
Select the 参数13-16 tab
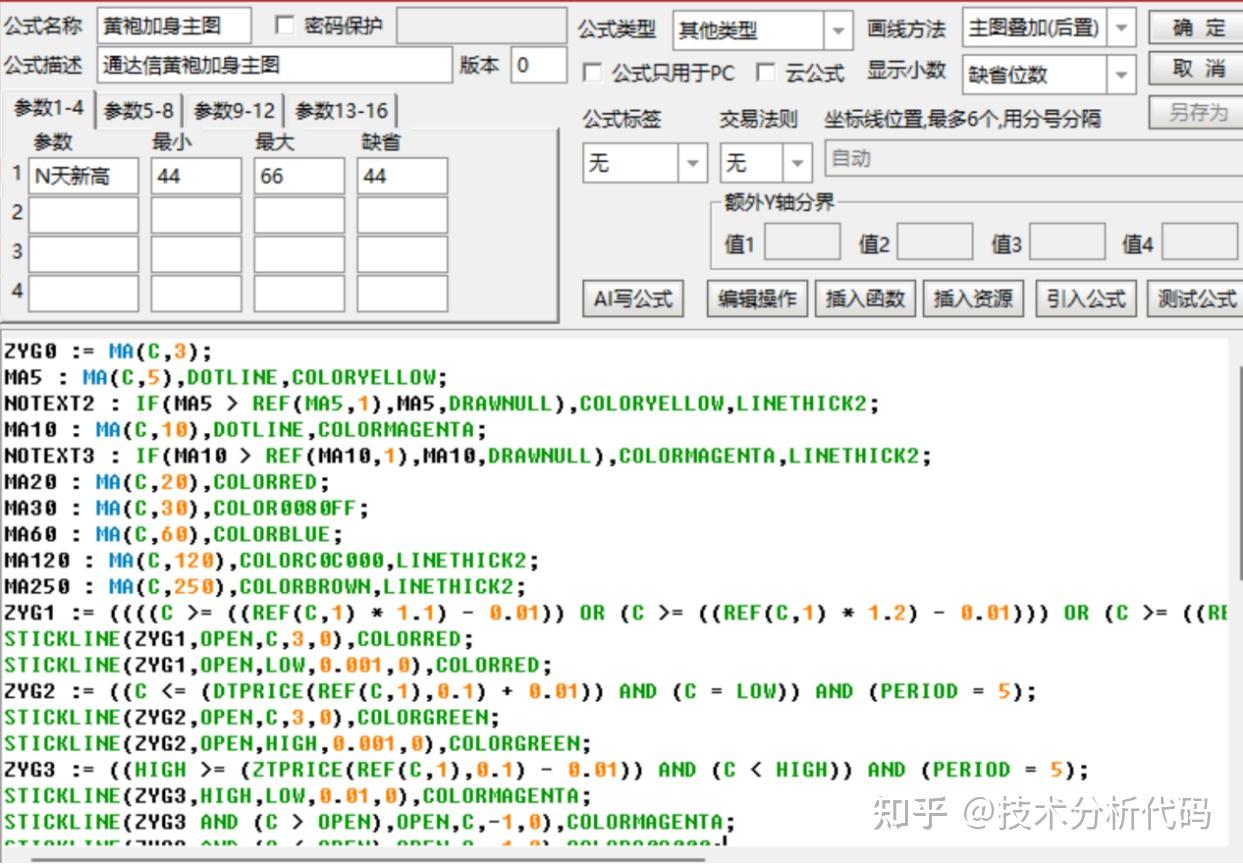pyautogui.click(x=341, y=111)
